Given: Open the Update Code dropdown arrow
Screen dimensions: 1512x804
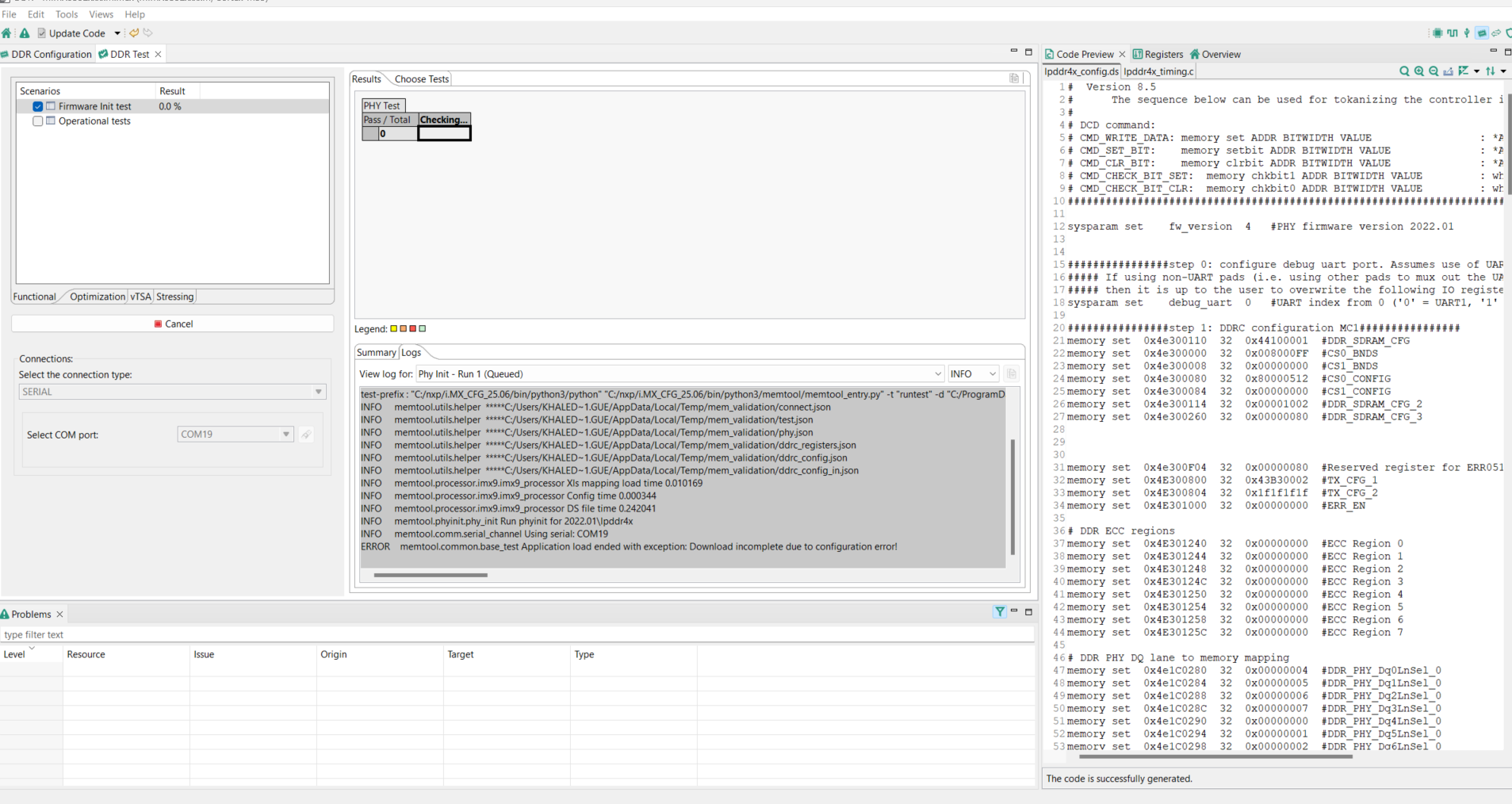Looking at the screenshot, I should click(117, 33).
